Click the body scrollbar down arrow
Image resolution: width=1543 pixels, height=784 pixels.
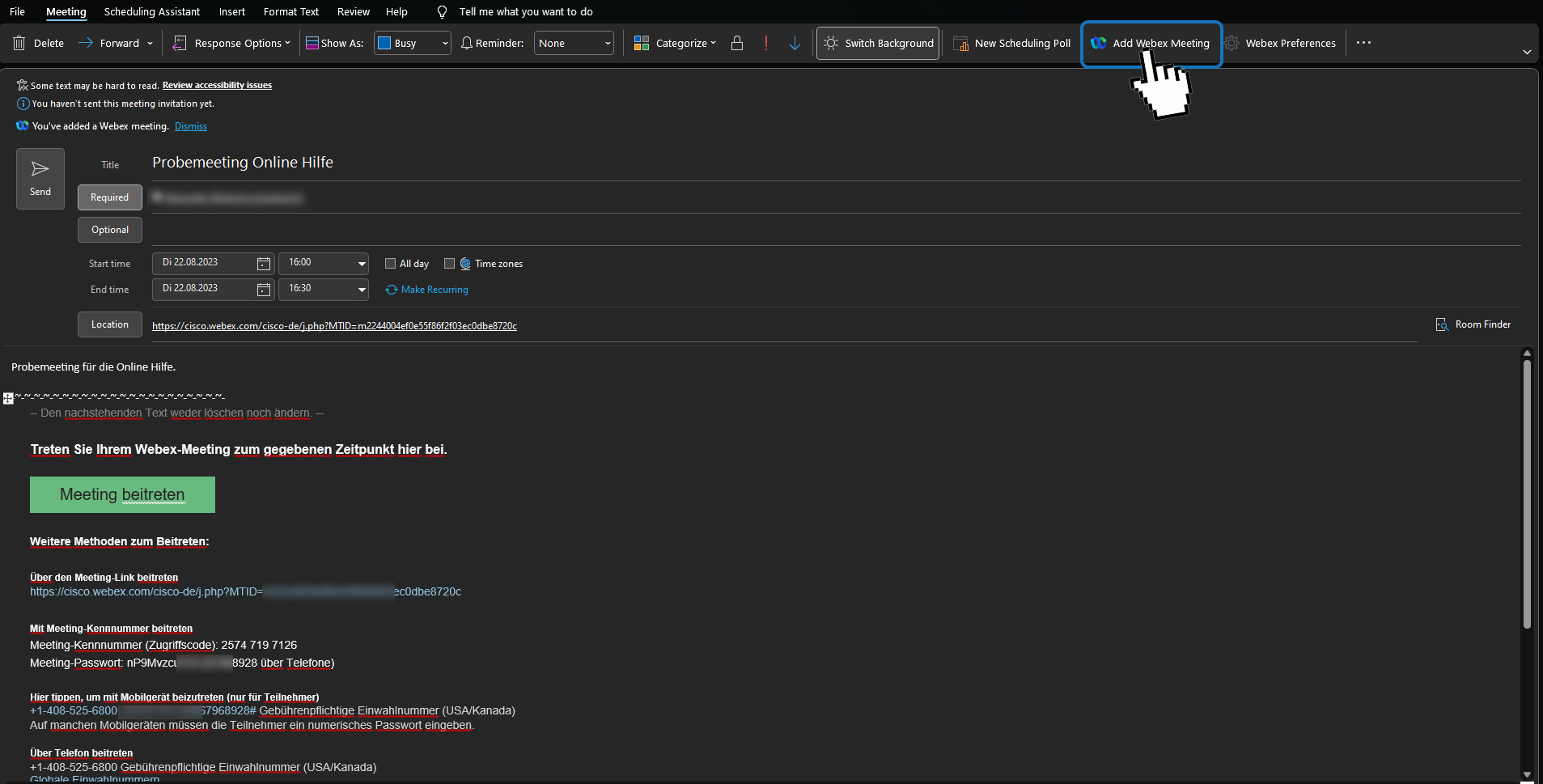click(x=1527, y=775)
